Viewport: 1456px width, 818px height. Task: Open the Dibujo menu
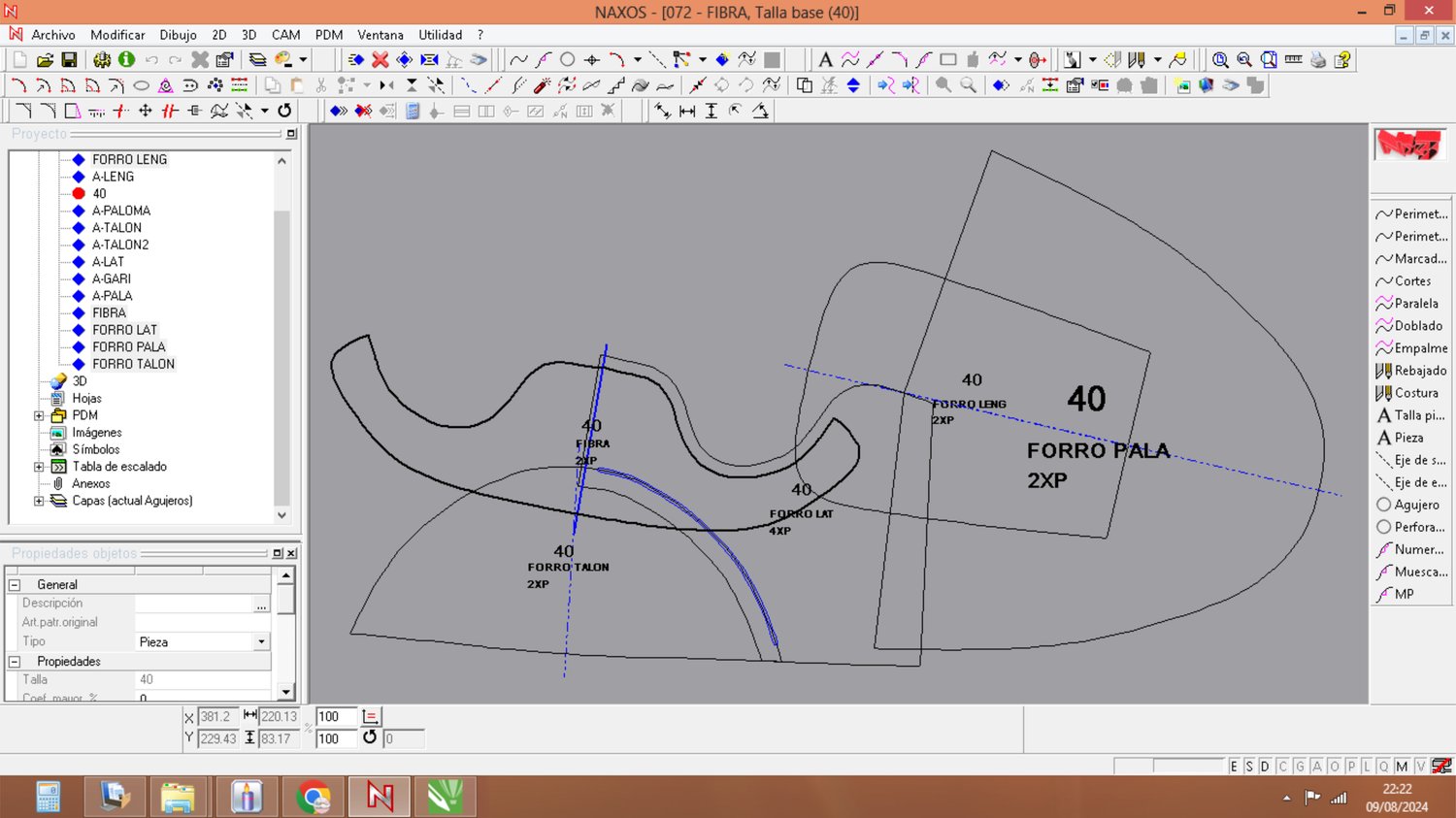click(178, 35)
